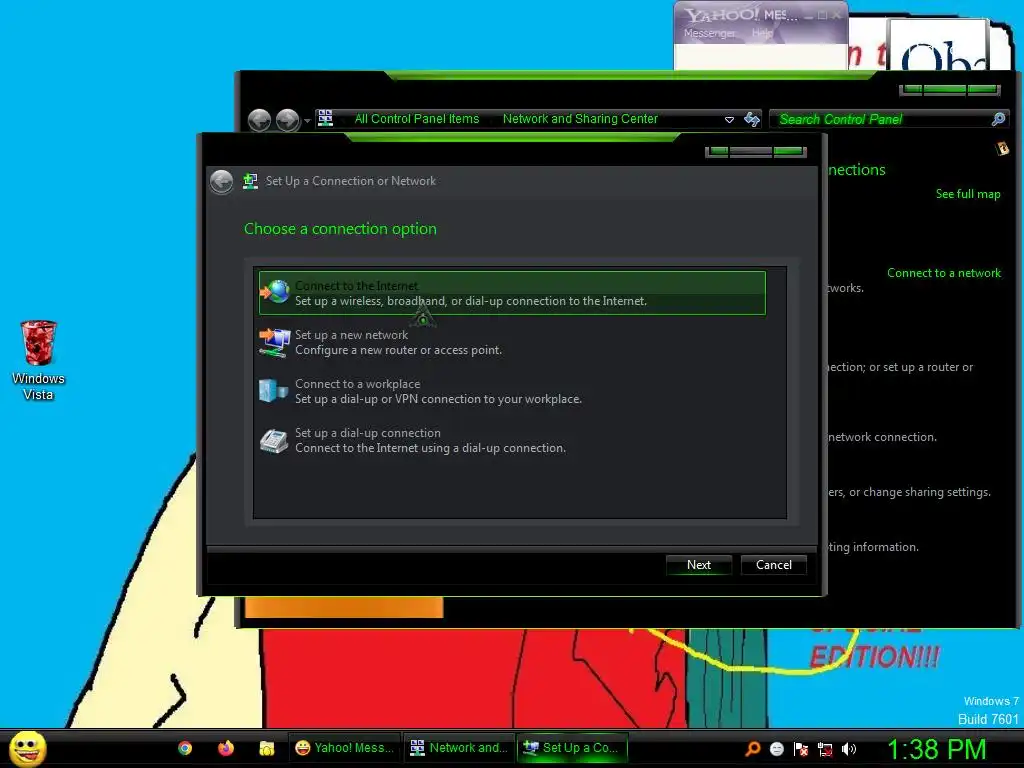The width and height of the screenshot is (1024, 768).
Task: Open the Messenger menu in Yahoo! Messenger window
Action: [x=709, y=33]
